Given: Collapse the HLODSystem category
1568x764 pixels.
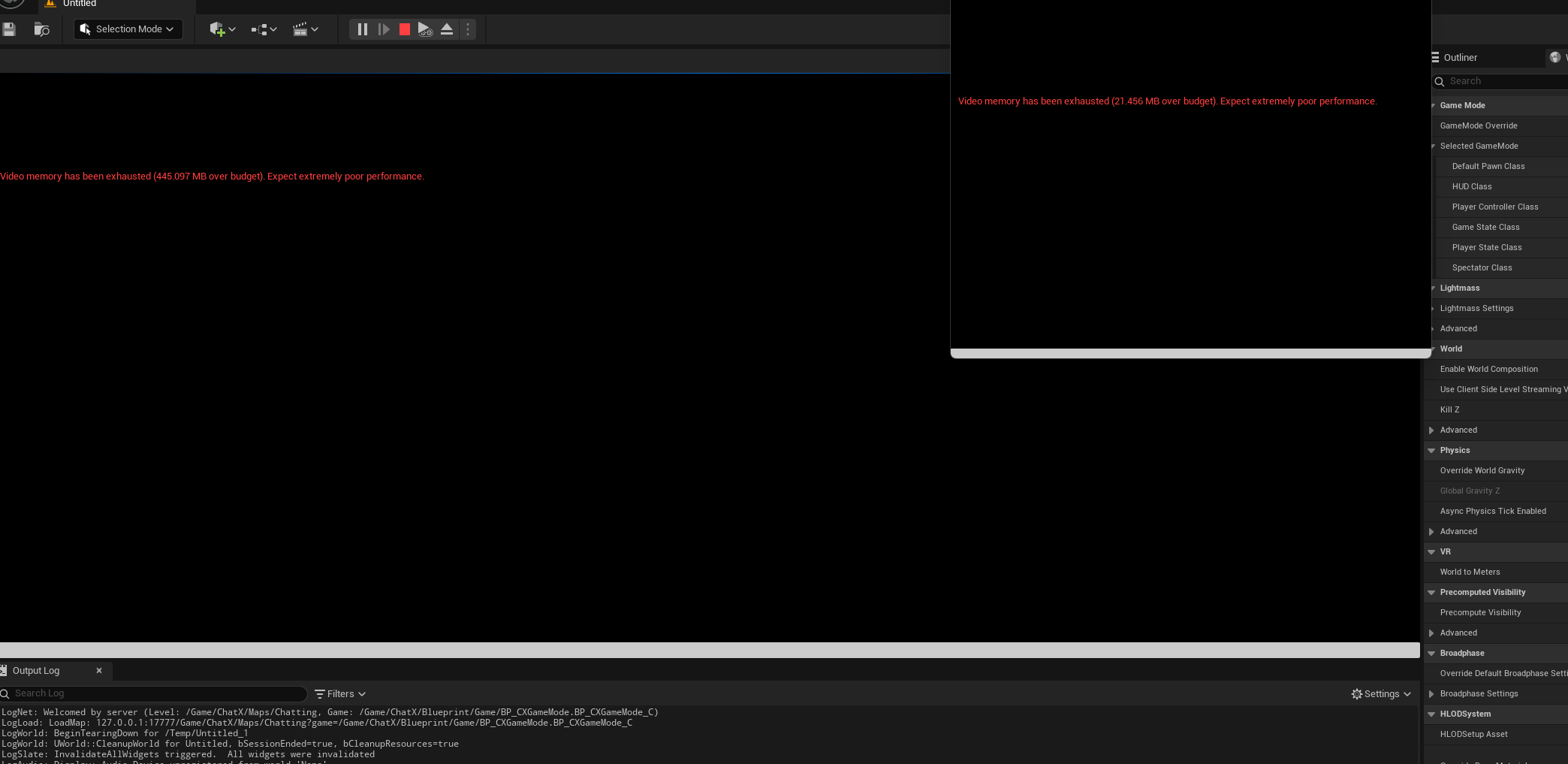Looking at the screenshot, I should tap(1431, 714).
